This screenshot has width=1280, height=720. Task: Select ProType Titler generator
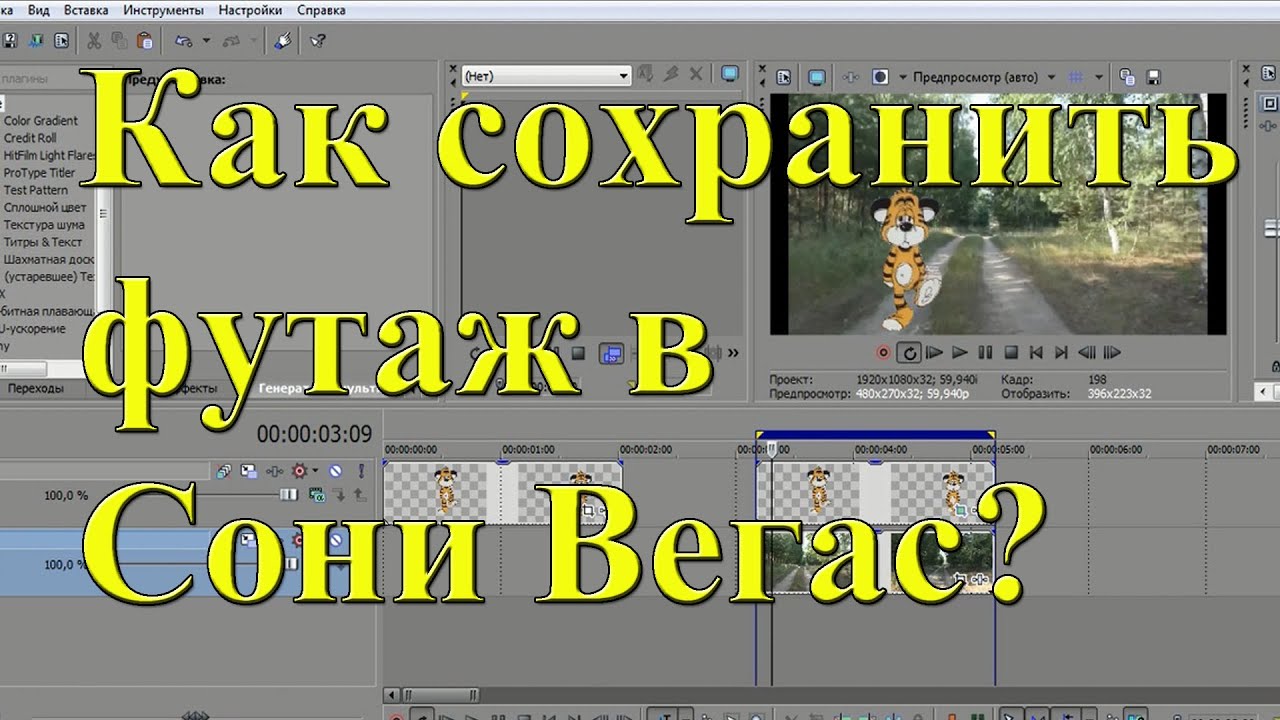pos(39,172)
